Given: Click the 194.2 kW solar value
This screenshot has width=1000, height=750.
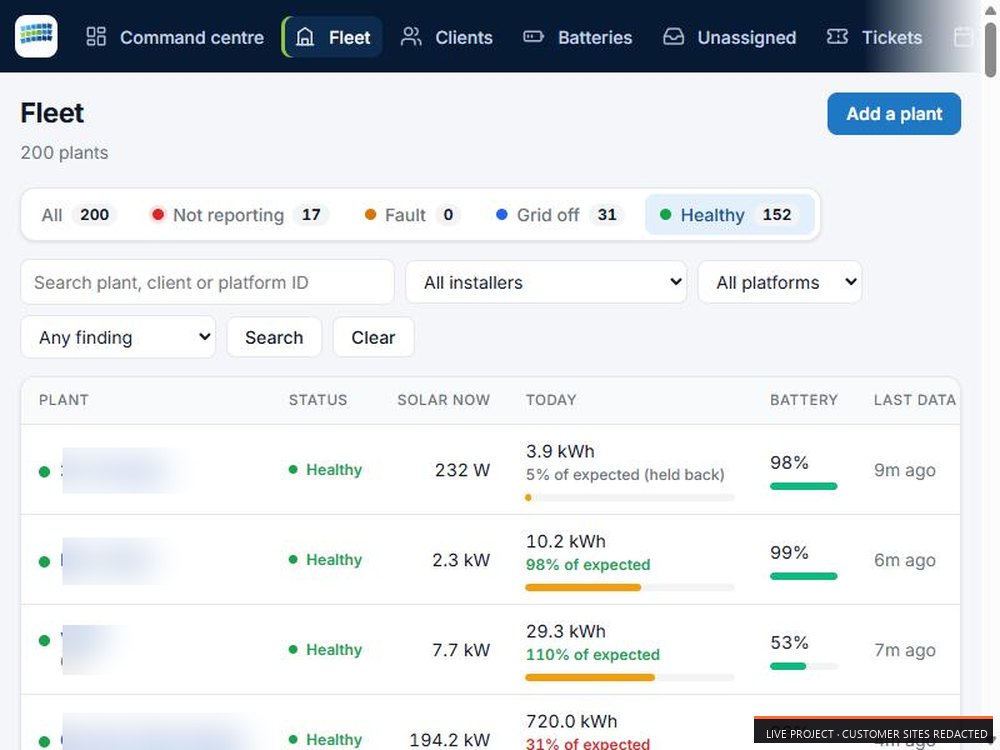Looking at the screenshot, I should tap(450, 740).
